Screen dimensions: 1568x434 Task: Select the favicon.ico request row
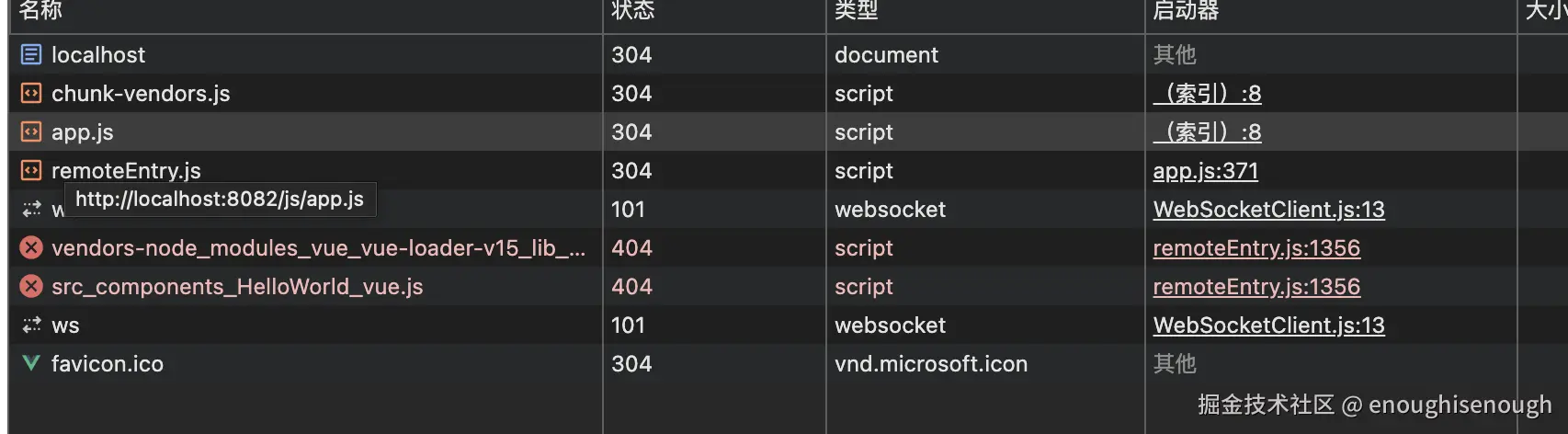click(x=108, y=364)
